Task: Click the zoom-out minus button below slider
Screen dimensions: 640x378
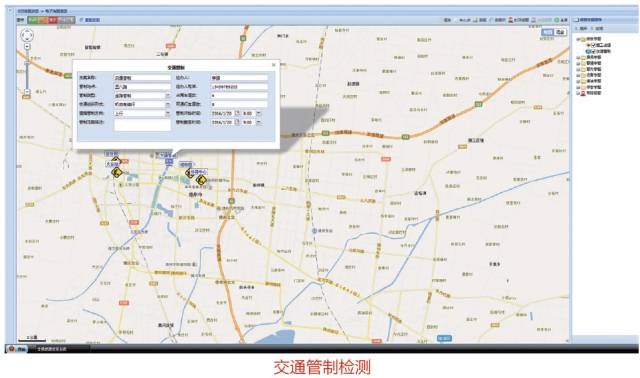Action: point(27,92)
